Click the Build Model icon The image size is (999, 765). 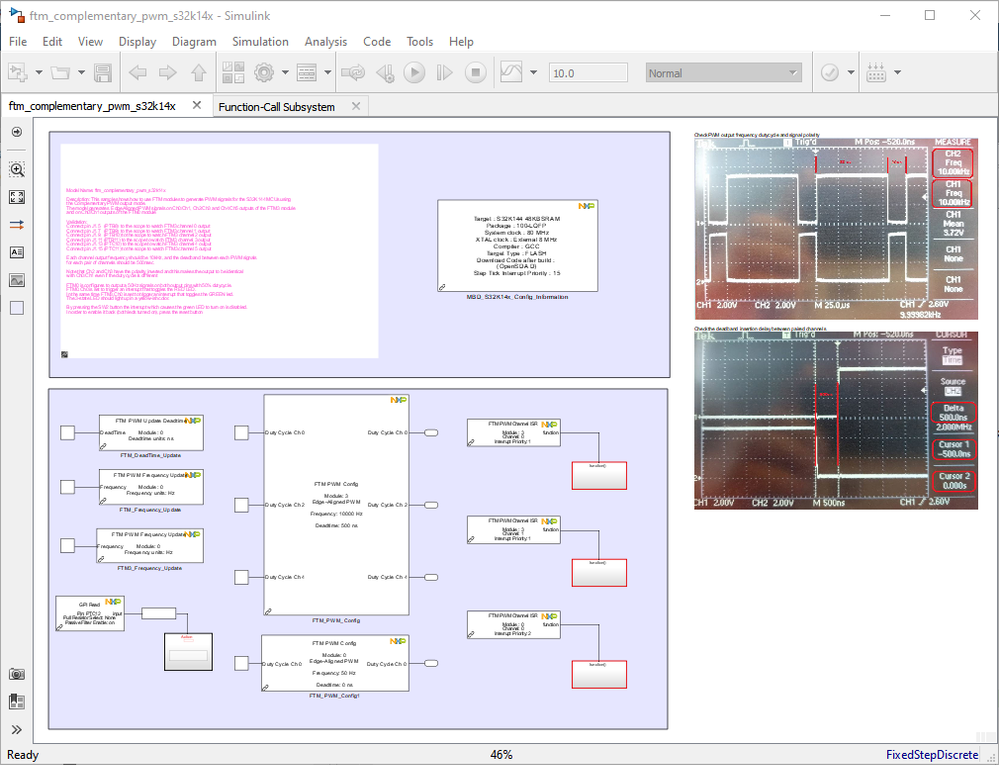pos(877,73)
